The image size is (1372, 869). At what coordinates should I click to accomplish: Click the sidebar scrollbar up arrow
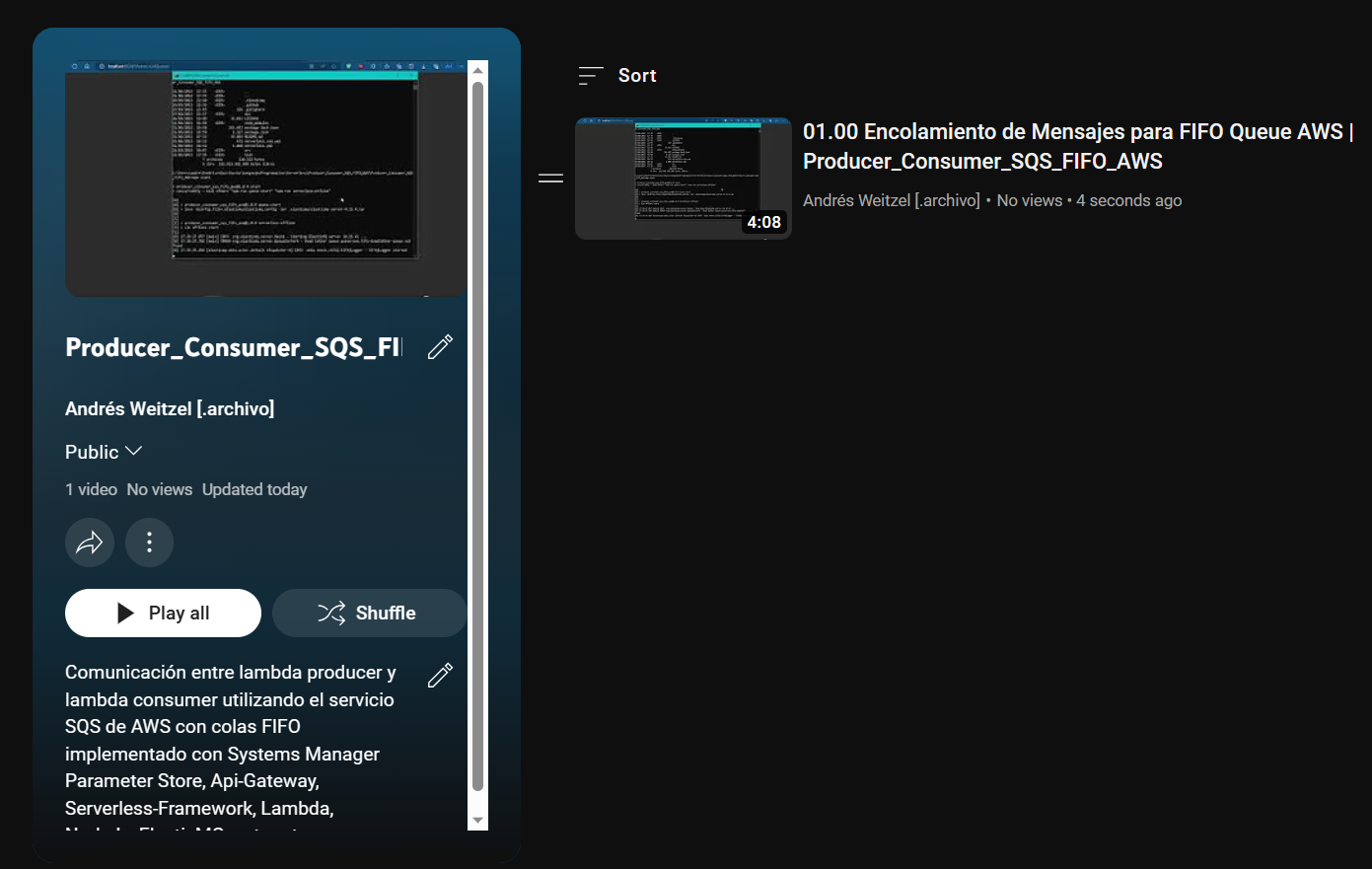pyautogui.click(x=478, y=70)
